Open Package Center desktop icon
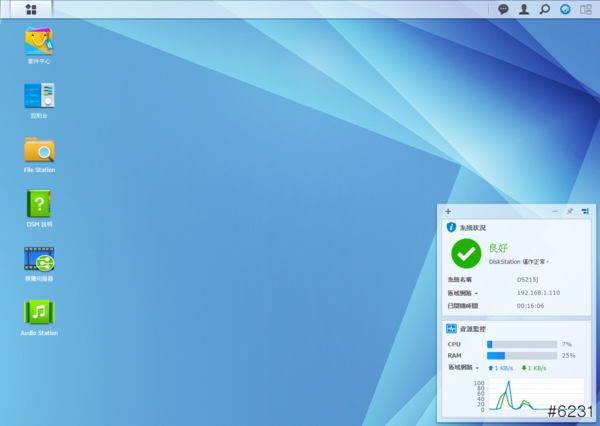Viewport: 600px width, 426px height. [39, 41]
